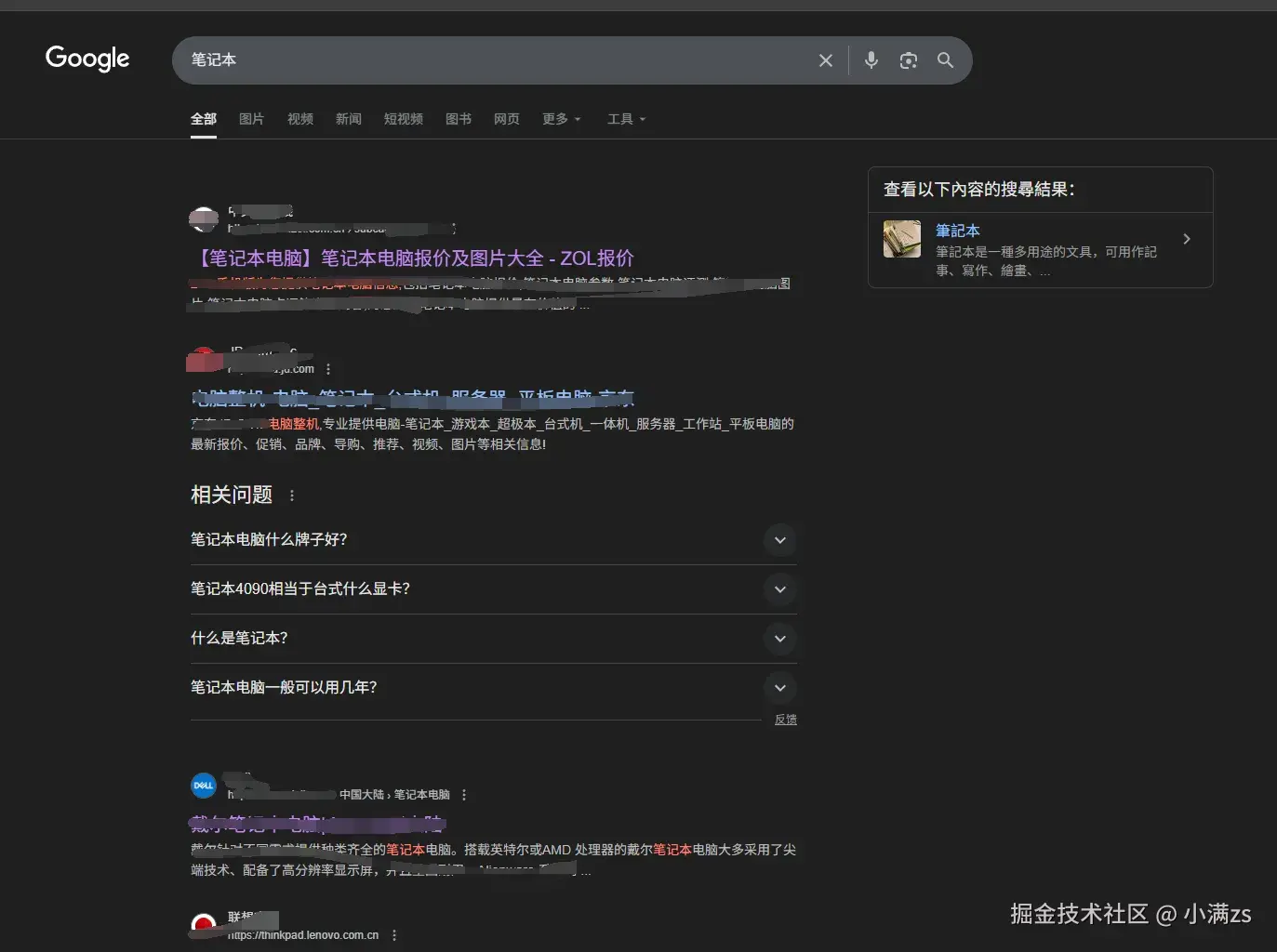Viewport: 1277px width, 952px height.
Task: Start voice search with the microphone icon
Action: (871, 59)
